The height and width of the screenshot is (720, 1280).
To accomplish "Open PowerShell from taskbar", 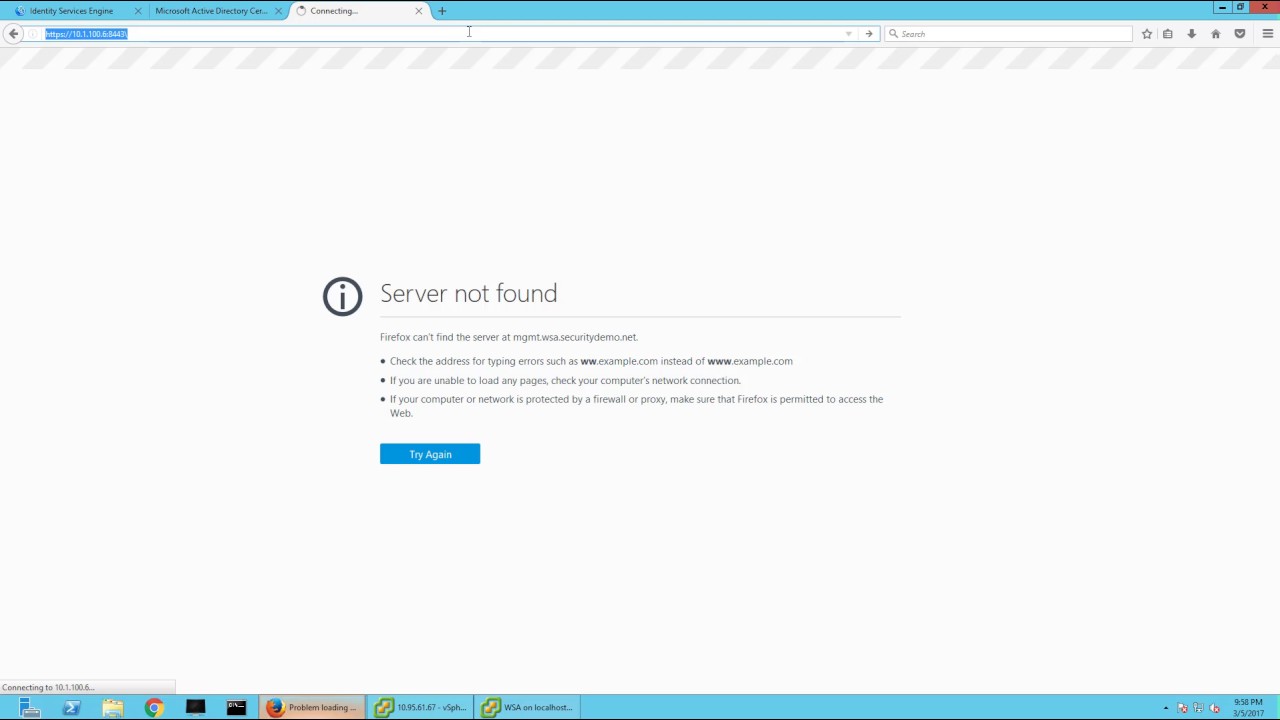I will pos(71,708).
